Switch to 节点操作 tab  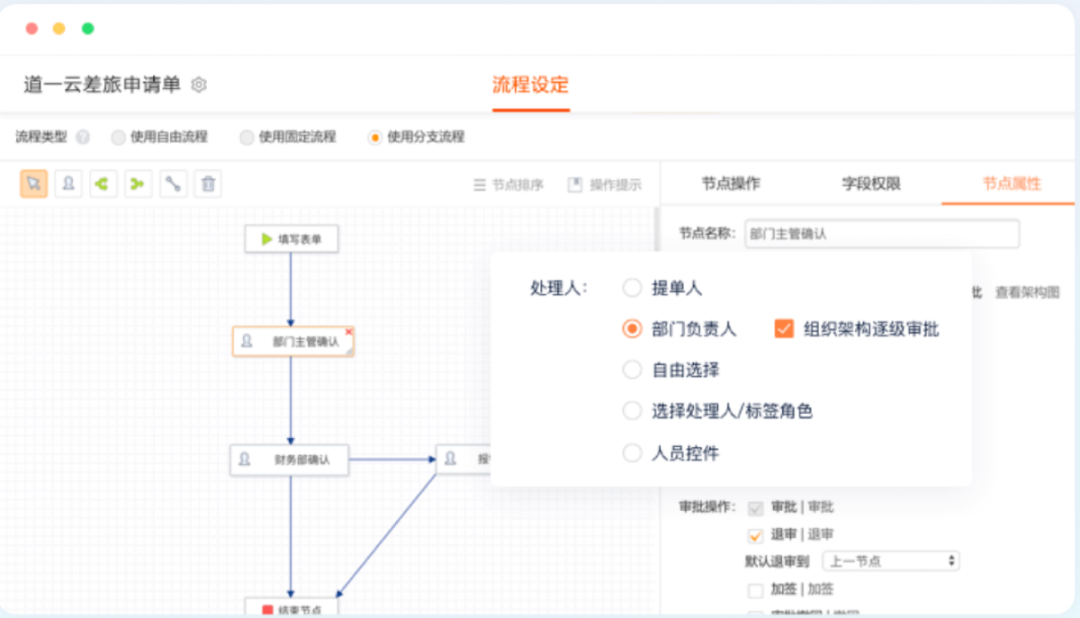point(731,184)
